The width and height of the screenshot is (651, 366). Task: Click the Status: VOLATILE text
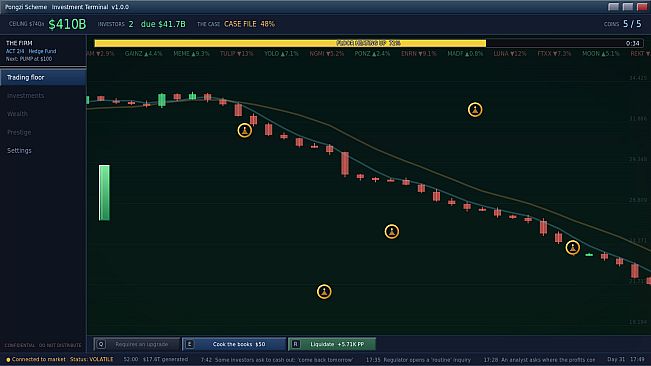point(91,359)
